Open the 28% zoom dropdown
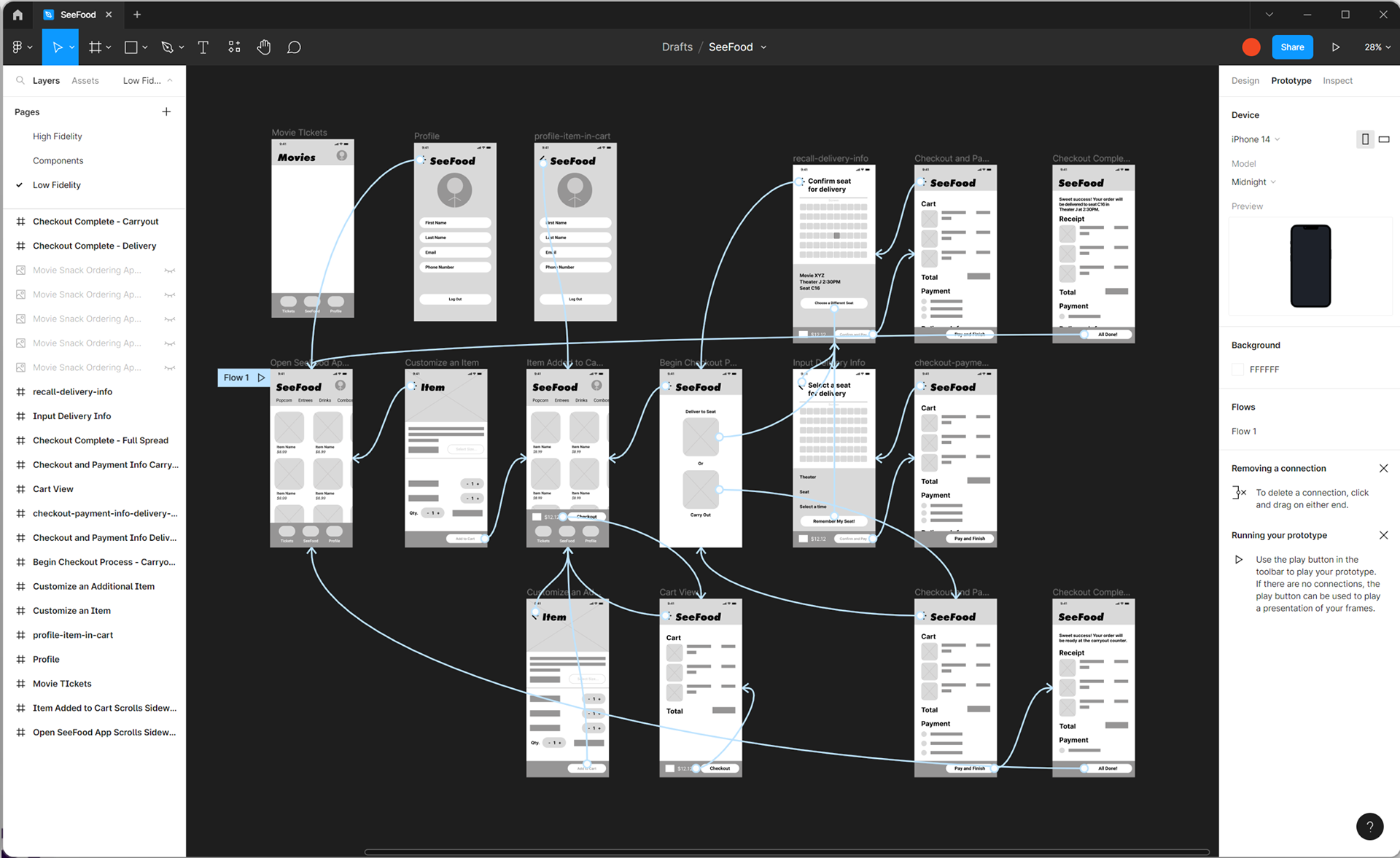Viewport: 1400px width, 858px height. 1377,47
